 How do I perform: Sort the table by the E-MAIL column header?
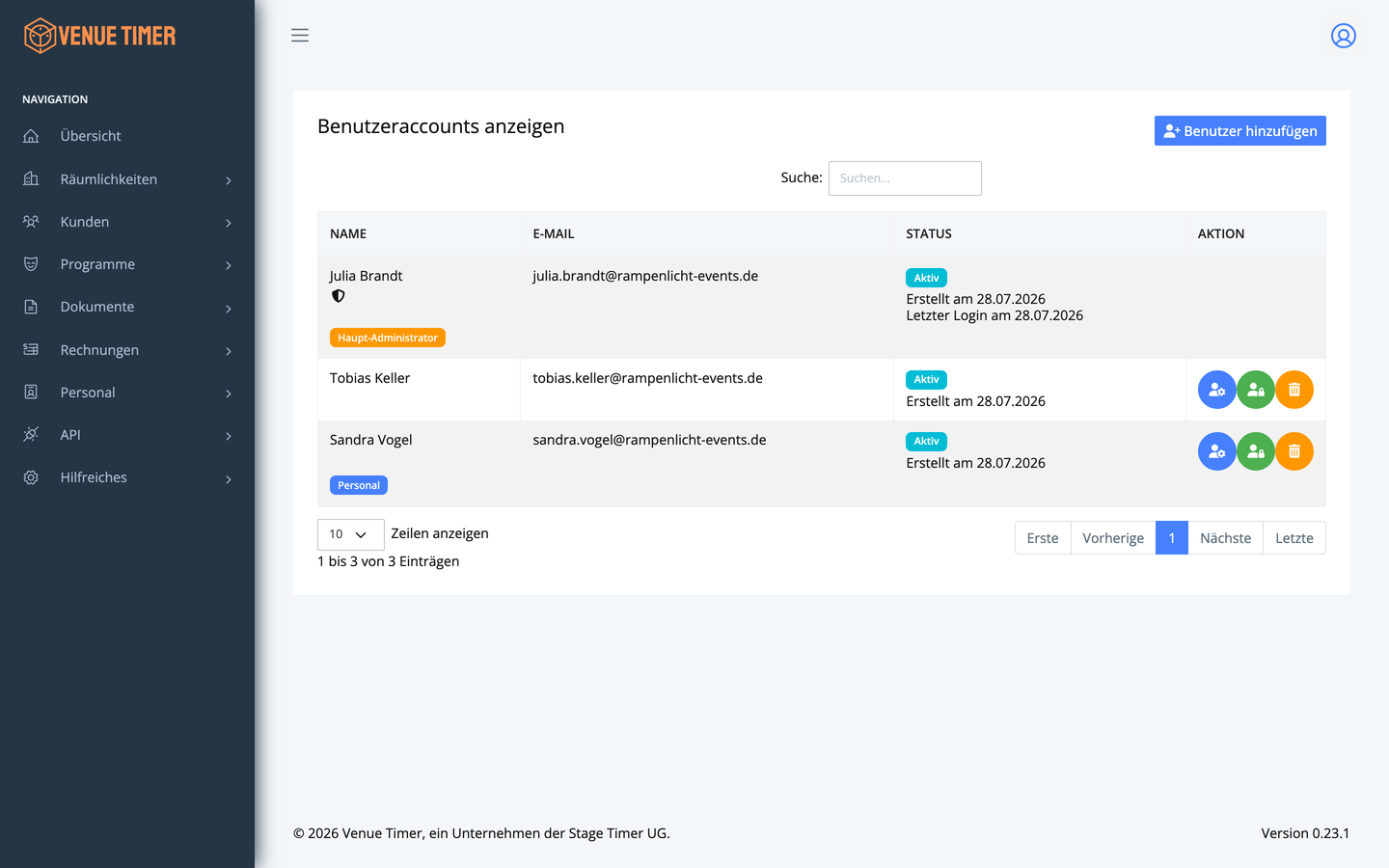[554, 233]
